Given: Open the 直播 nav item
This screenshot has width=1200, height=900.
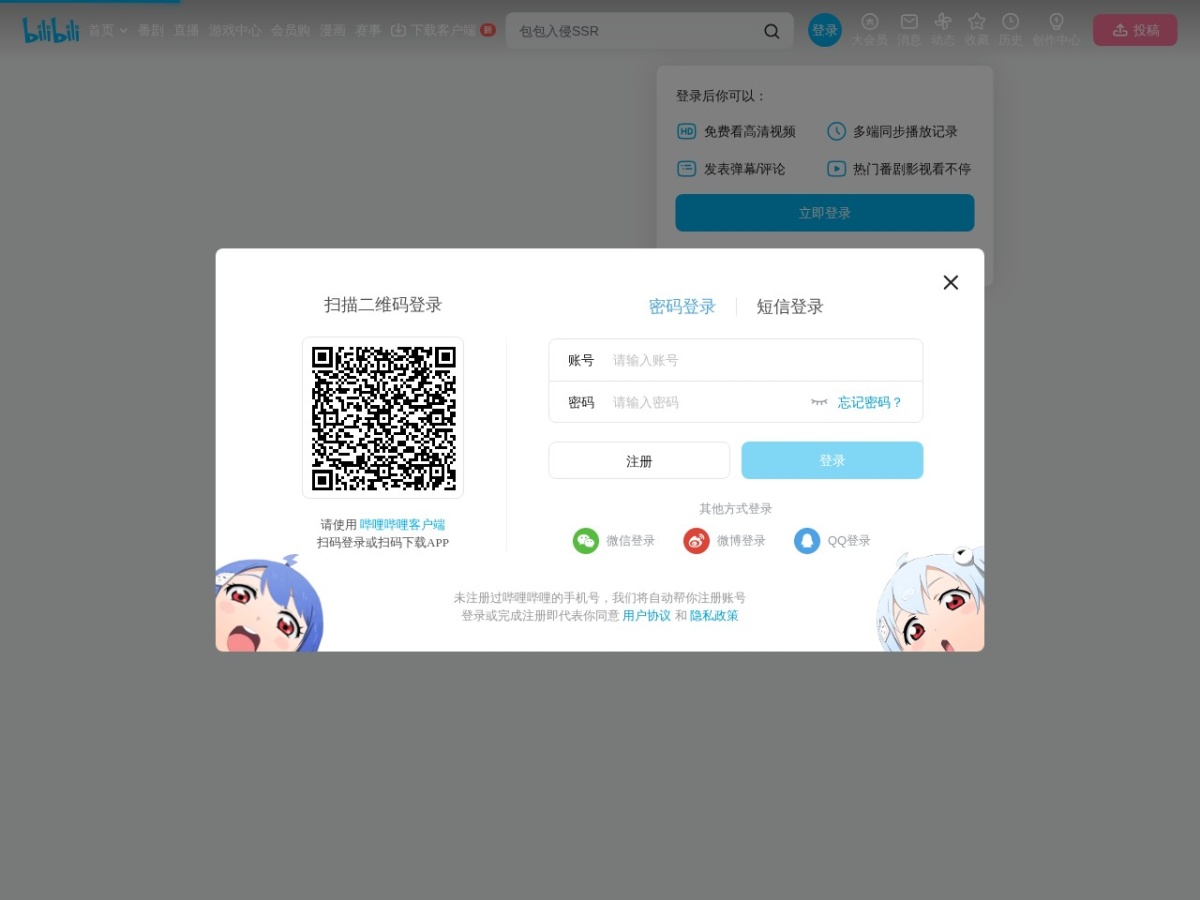Looking at the screenshot, I should click(x=186, y=31).
